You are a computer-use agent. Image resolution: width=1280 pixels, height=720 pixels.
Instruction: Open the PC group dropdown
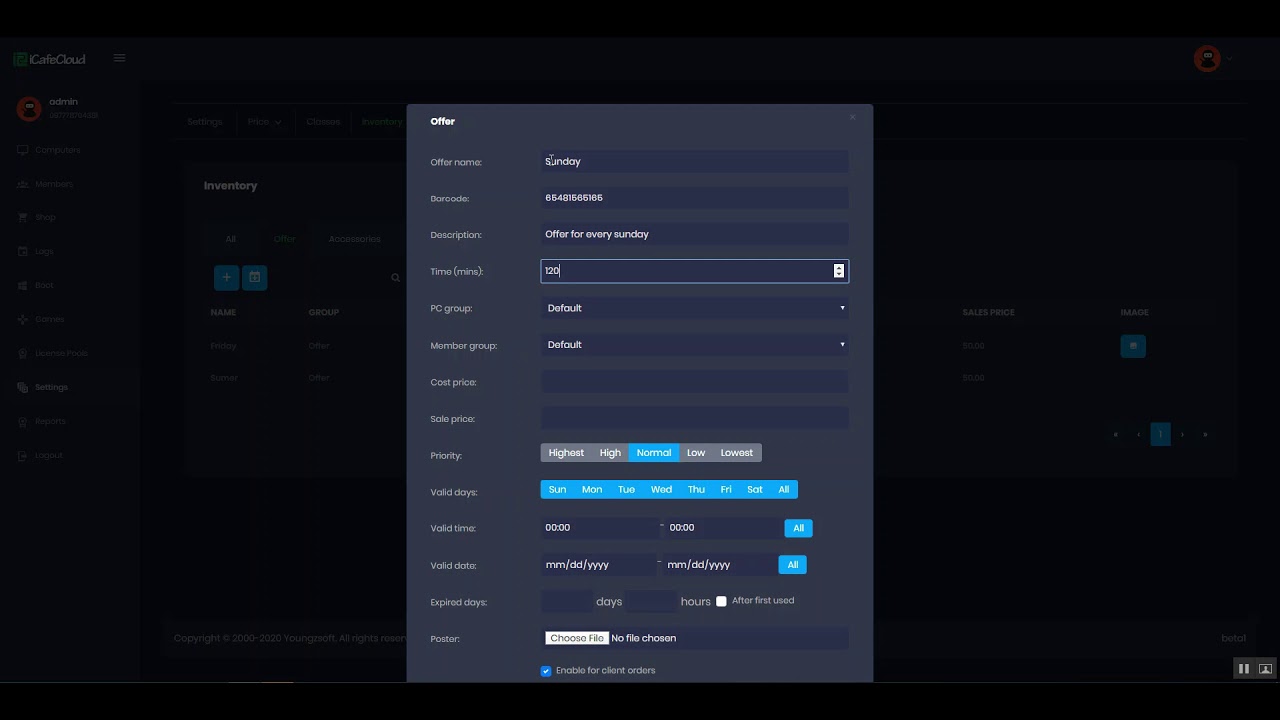695,308
